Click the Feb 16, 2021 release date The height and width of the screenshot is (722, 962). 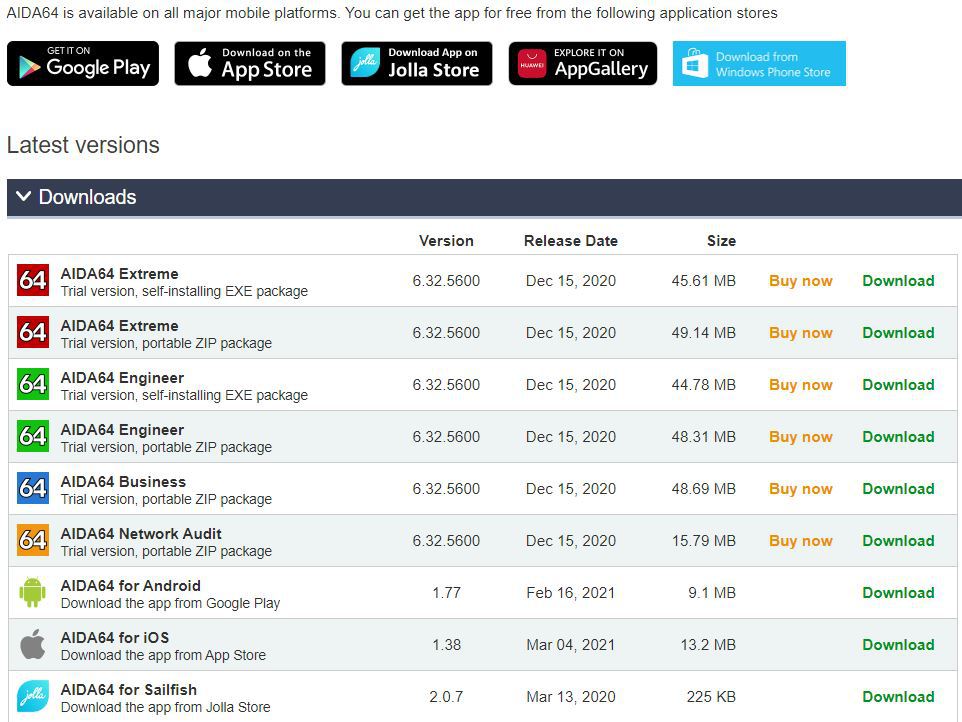click(571, 593)
